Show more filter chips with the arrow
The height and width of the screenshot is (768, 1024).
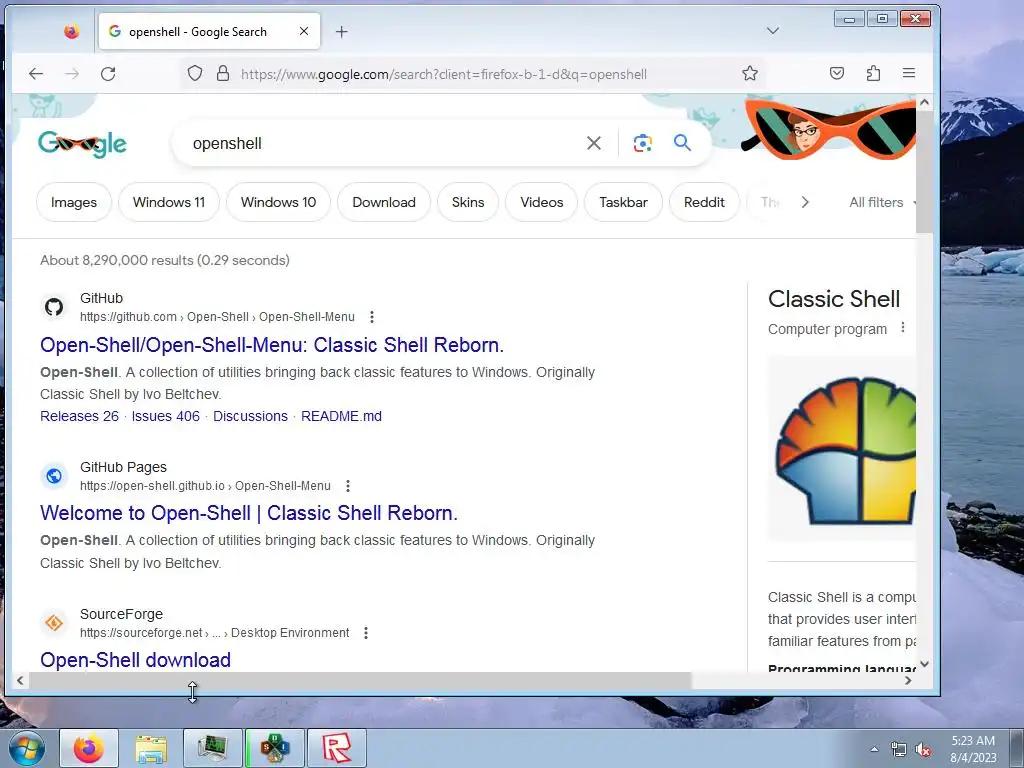point(805,202)
